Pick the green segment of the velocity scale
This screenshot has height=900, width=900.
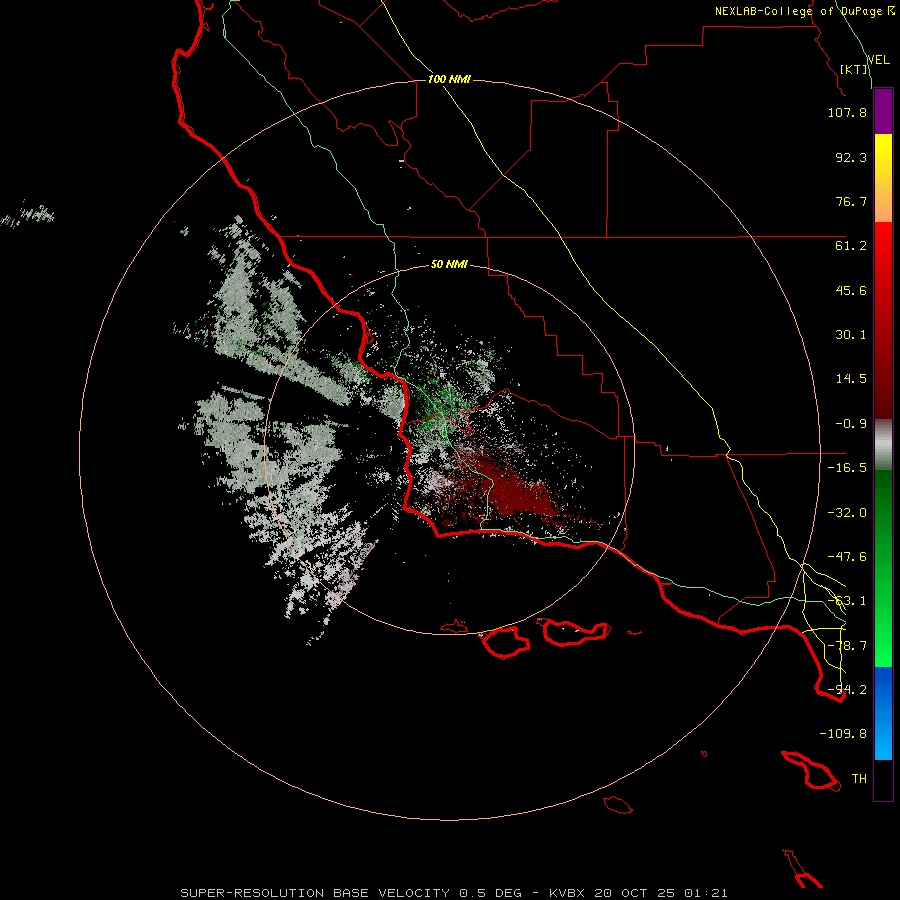click(883, 568)
